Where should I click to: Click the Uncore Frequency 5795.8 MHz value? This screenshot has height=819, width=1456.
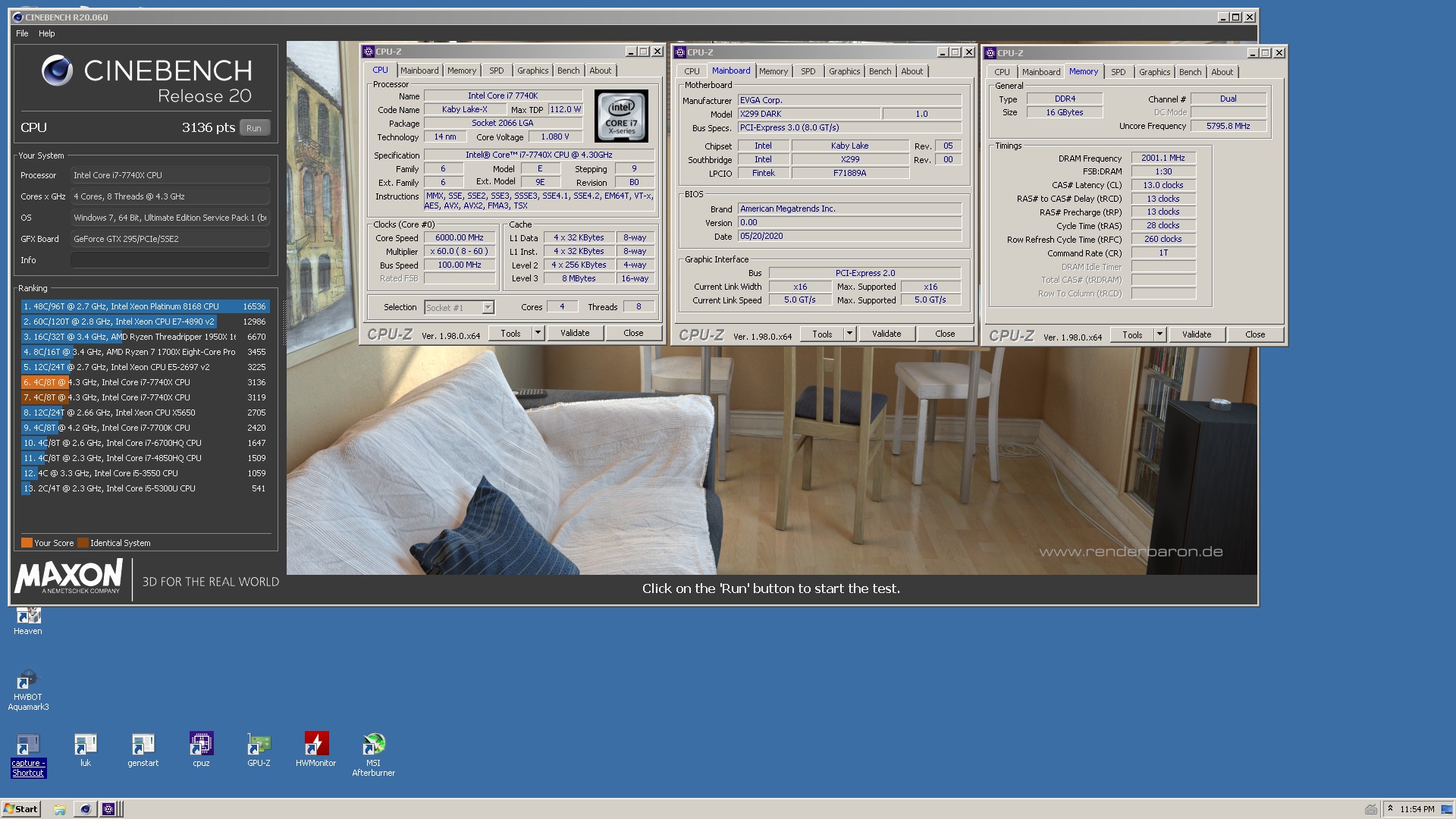(1228, 126)
